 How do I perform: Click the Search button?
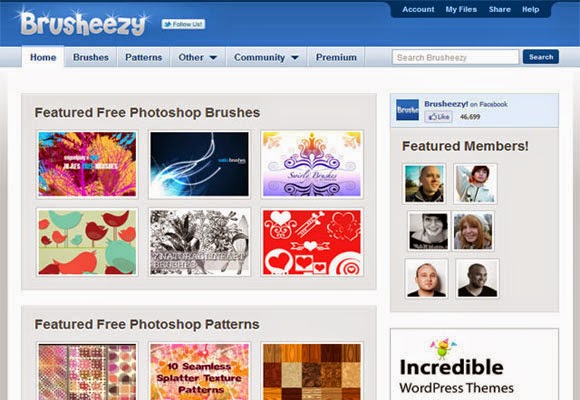541,57
